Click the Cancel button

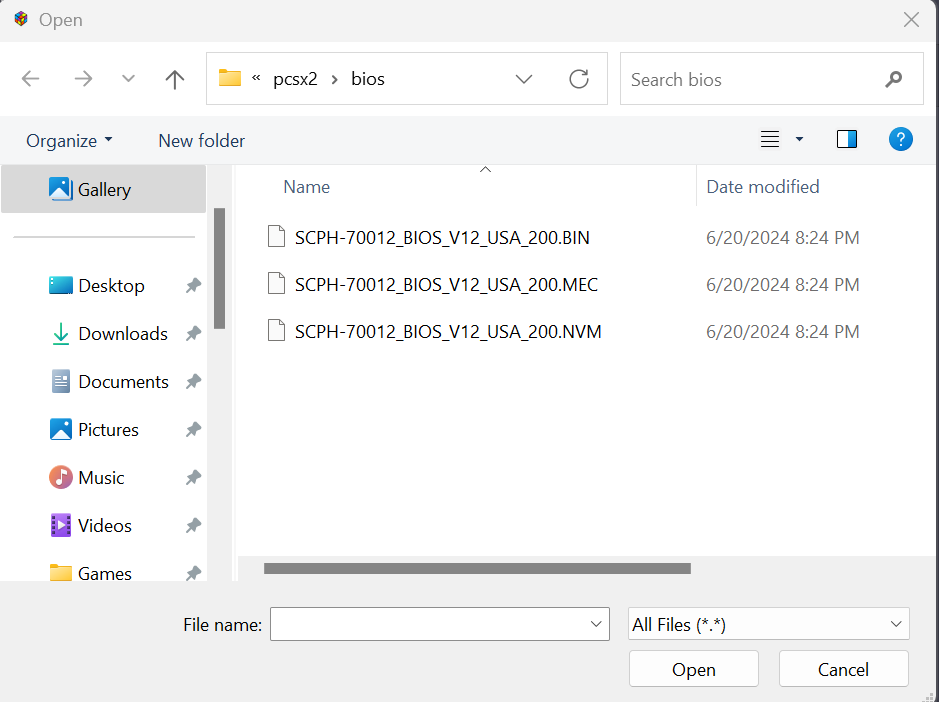coord(843,669)
